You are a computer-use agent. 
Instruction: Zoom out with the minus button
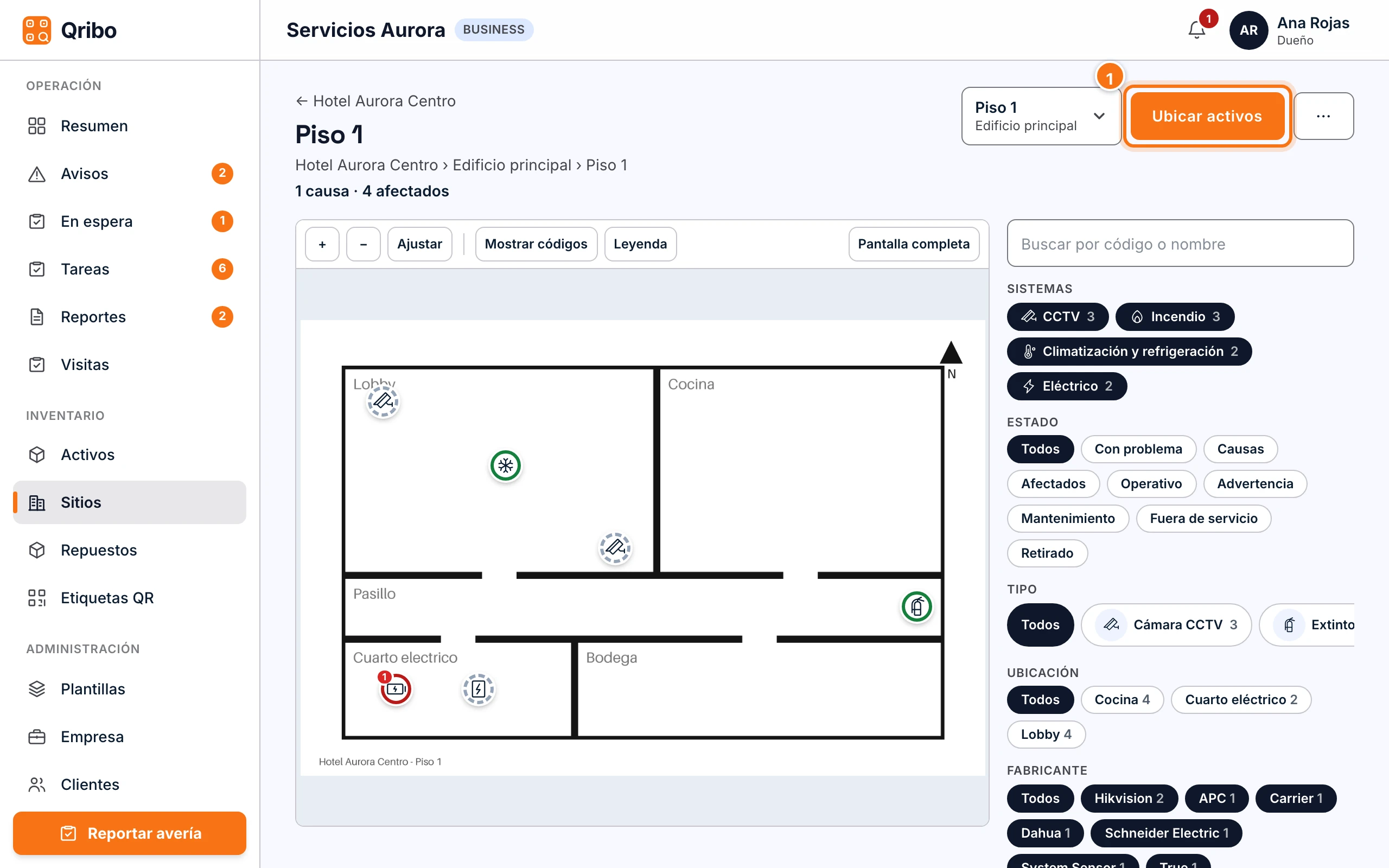(364, 244)
